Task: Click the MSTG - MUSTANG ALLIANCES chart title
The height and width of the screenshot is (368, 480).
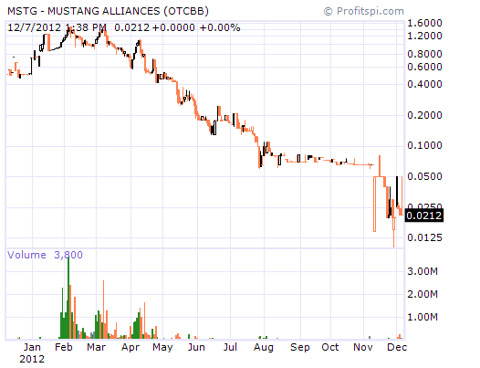Action: [108, 11]
